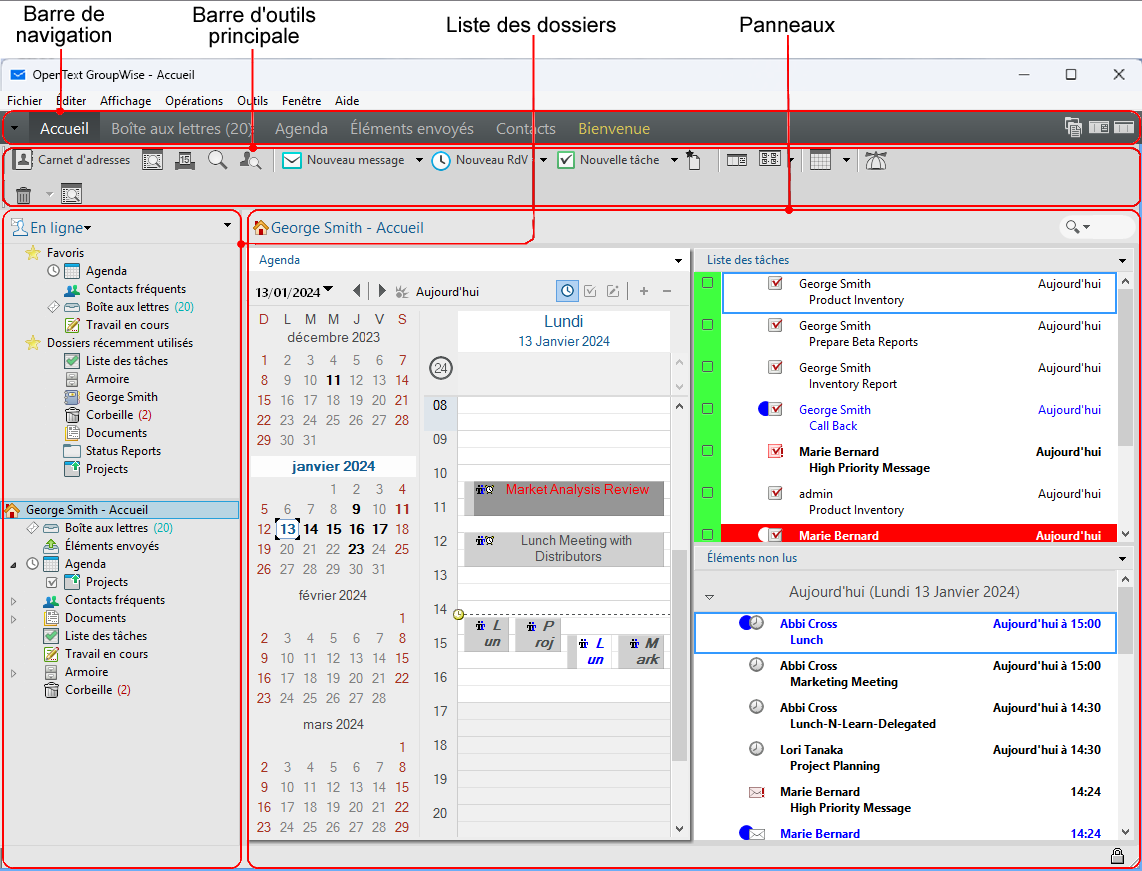The image size is (1142, 871).
Task: Expand the Contacts fréquents tree node
Action: point(13,601)
